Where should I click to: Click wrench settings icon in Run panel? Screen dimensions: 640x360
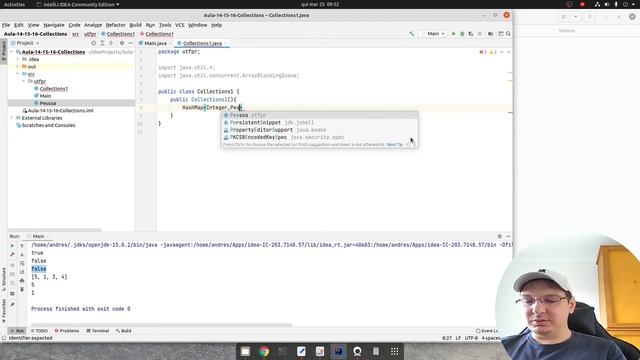tap(12, 255)
